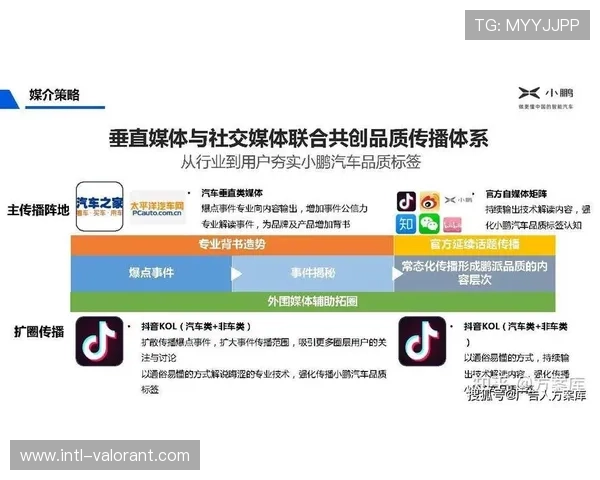Click the 汽车垂直类媒体 bullet heading
Image resolution: width=600 pixels, height=480 pixels.
pyautogui.click(x=232, y=193)
